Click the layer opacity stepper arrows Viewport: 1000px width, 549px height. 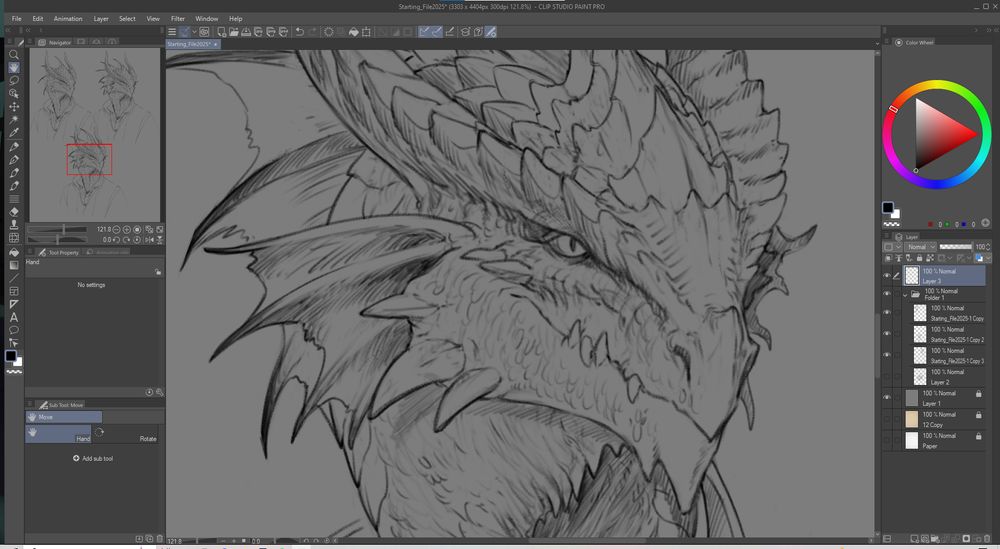click(989, 247)
